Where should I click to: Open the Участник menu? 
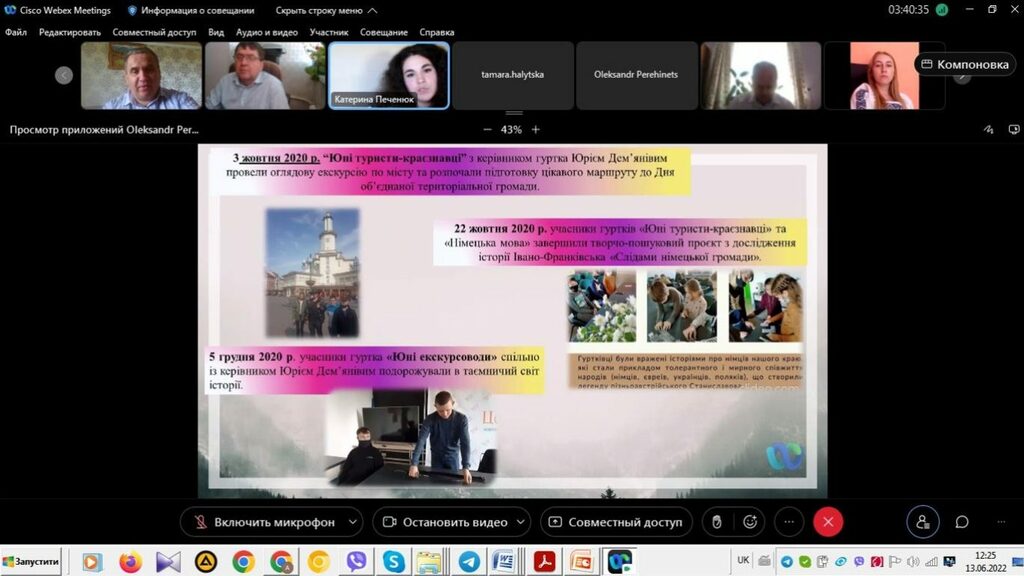click(x=329, y=32)
